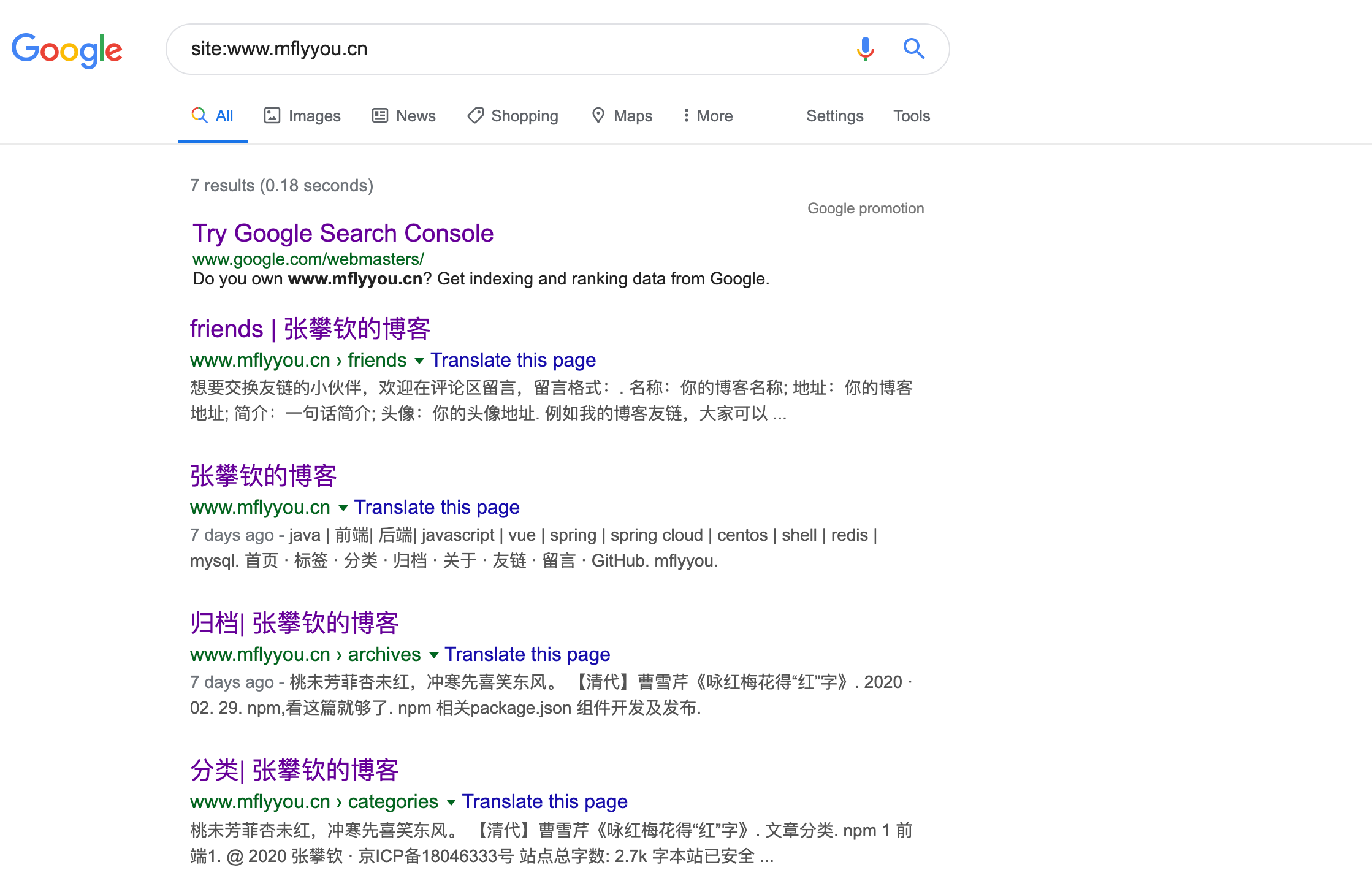Click the blue magnifier search icon
Image resolution: width=1372 pixels, height=878 pixels.
pos(913,48)
